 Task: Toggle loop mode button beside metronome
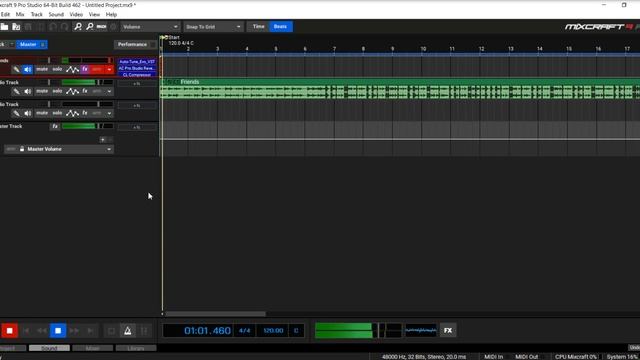[111, 331]
